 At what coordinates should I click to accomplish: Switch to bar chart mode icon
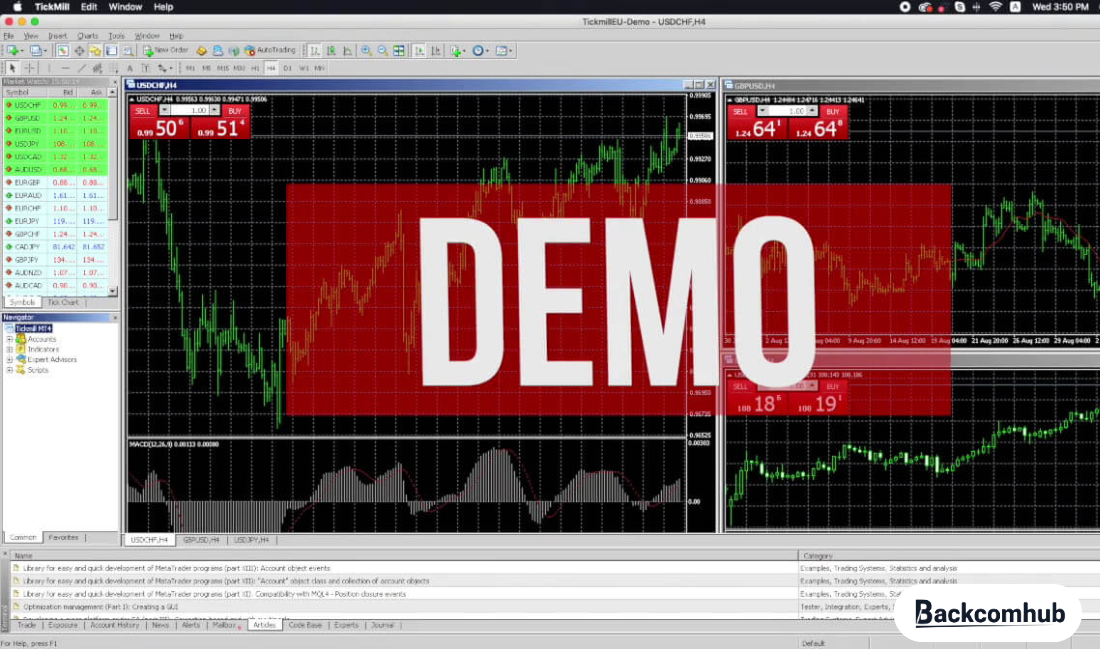(315, 50)
